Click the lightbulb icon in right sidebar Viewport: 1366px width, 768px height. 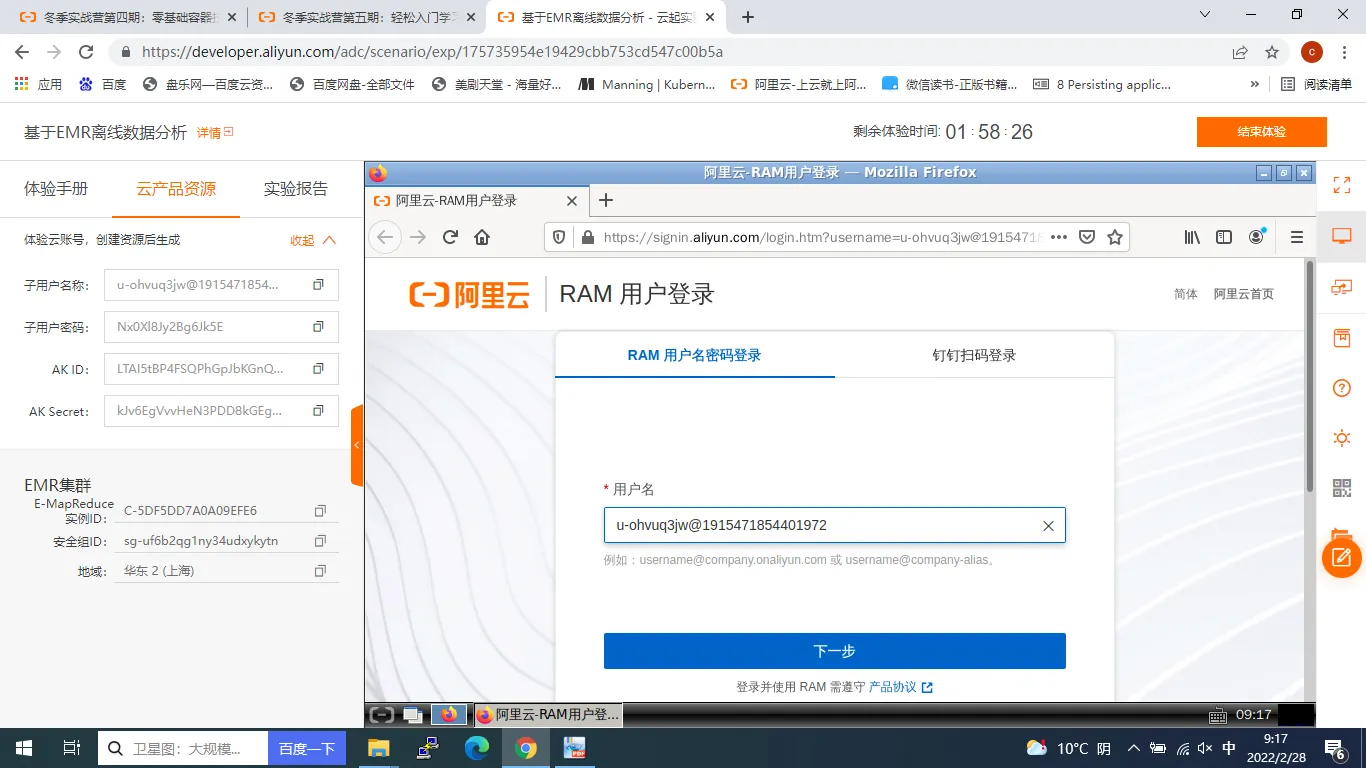point(1342,438)
